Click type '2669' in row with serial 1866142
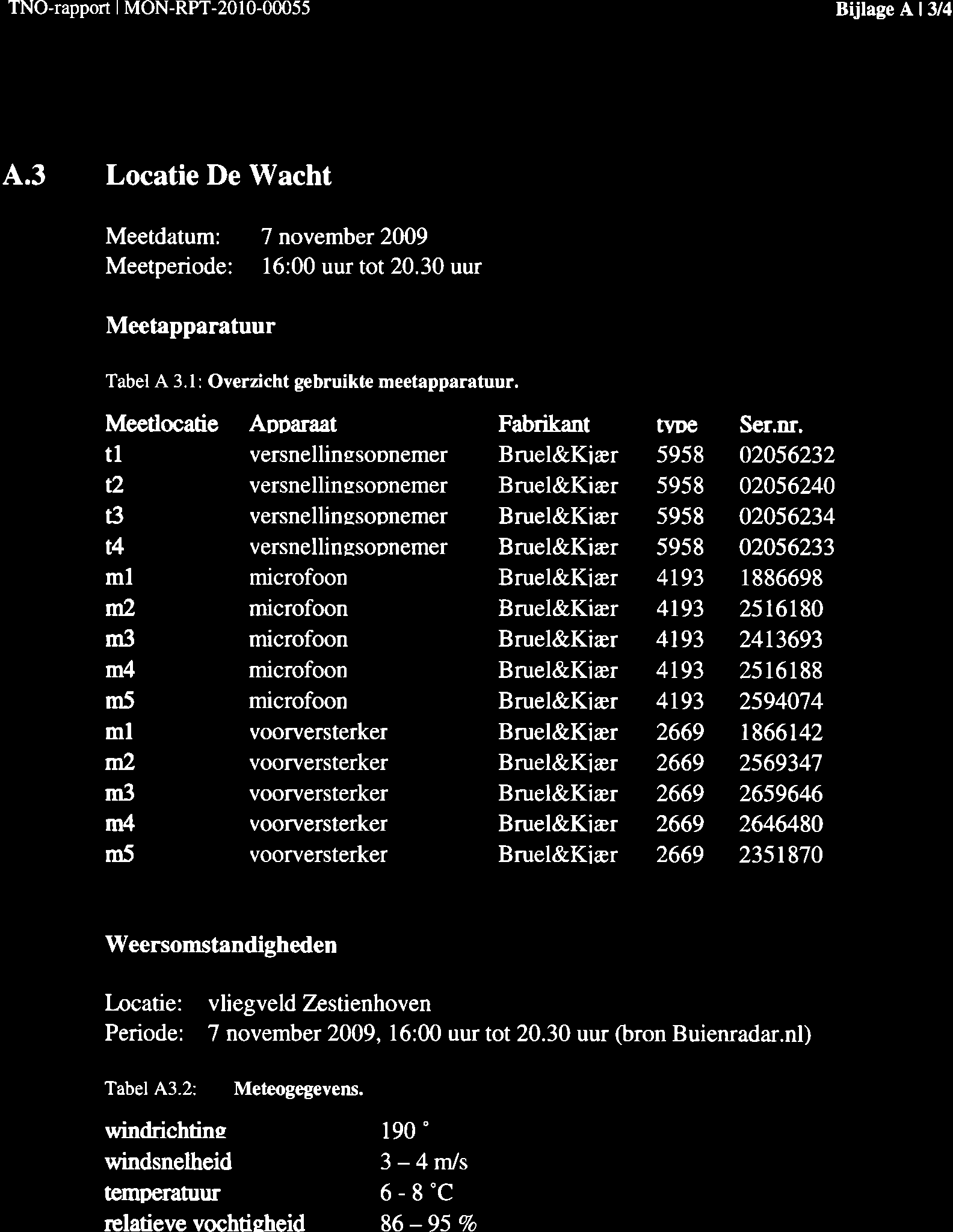953x1232 pixels. coord(680,733)
